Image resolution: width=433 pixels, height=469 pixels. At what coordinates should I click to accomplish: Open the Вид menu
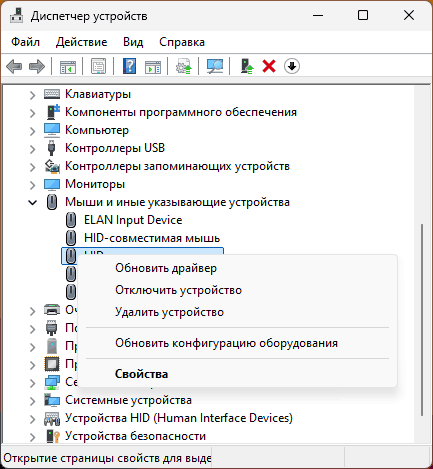[133, 42]
